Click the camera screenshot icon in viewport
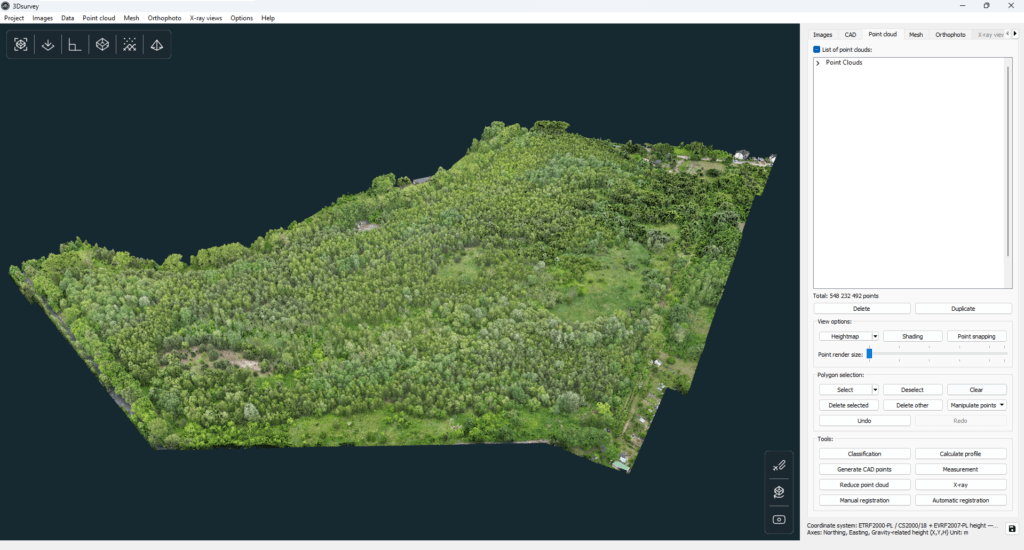Viewport: 1024px width, 550px height. 779,519
